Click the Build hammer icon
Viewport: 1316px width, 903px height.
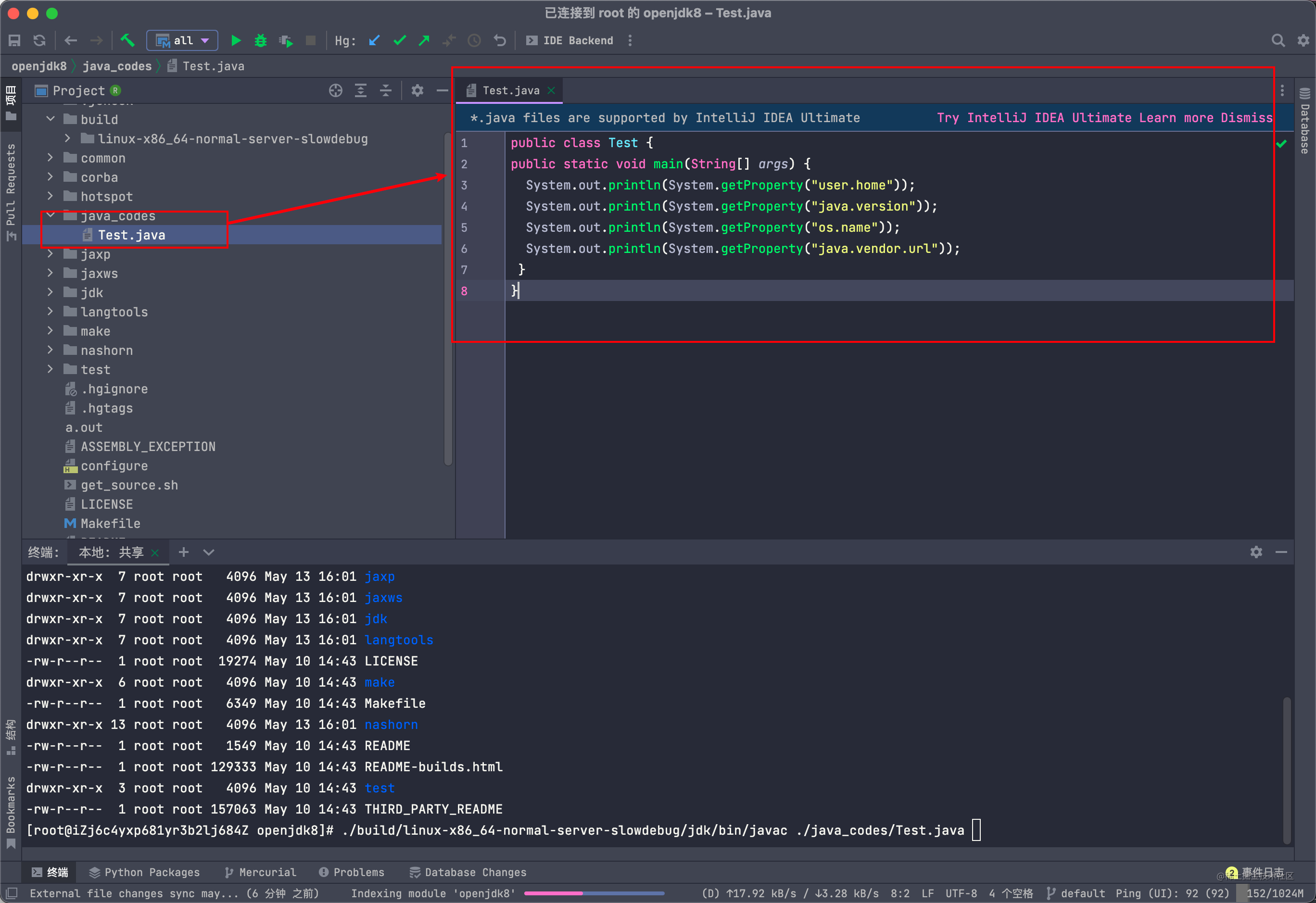coord(127,40)
